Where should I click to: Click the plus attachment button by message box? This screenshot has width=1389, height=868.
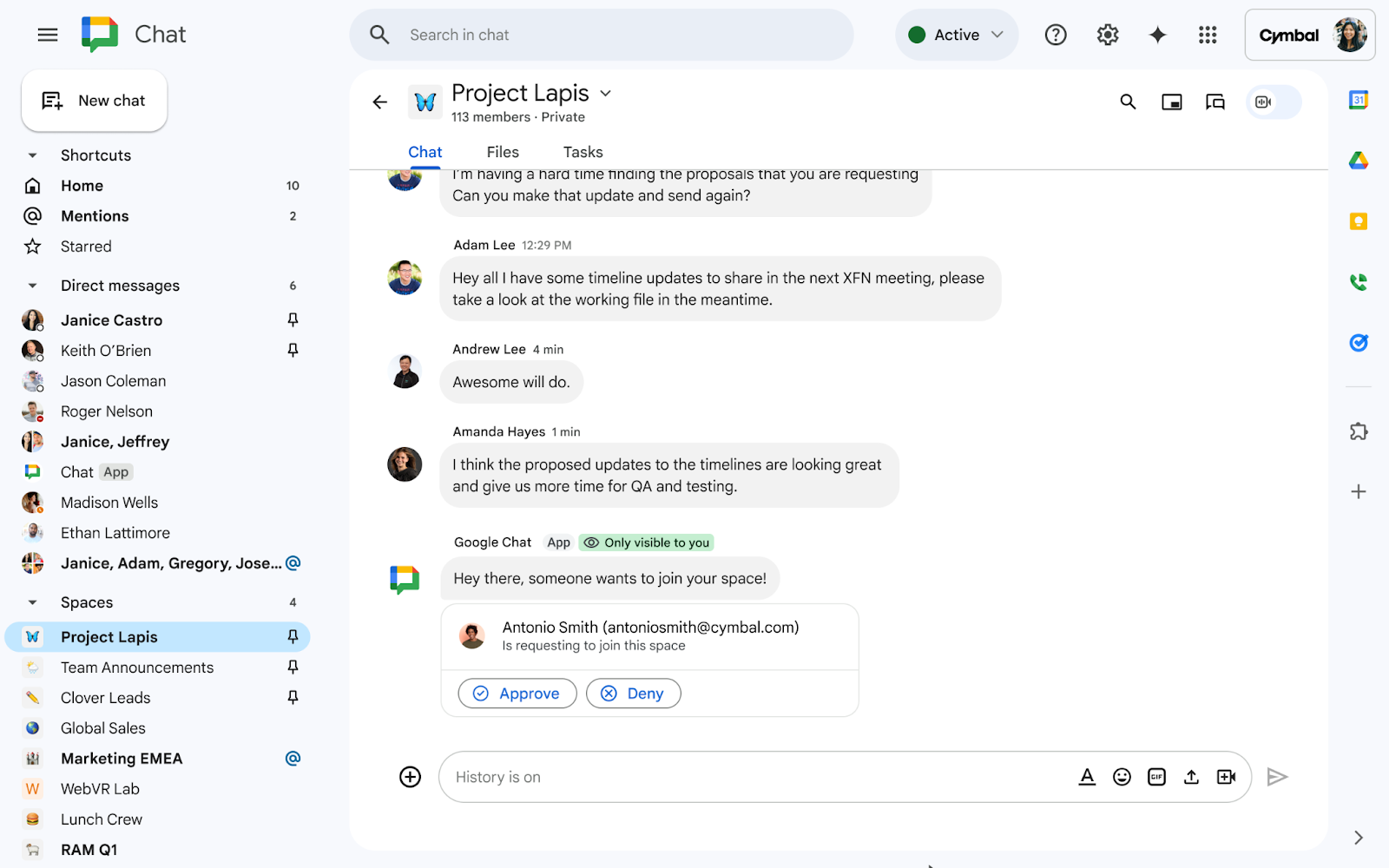[411, 777]
